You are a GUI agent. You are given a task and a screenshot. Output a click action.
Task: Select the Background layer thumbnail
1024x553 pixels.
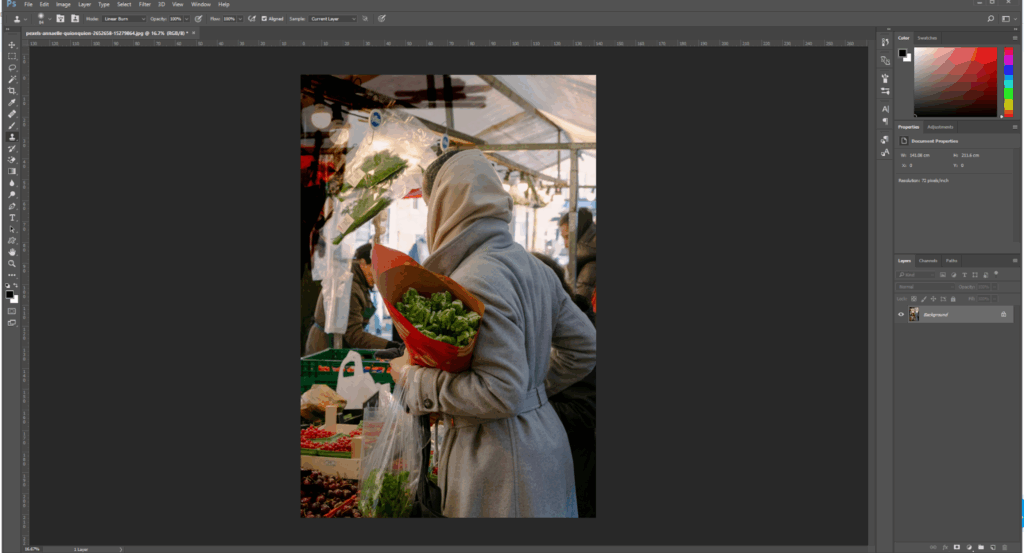[914, 315]
